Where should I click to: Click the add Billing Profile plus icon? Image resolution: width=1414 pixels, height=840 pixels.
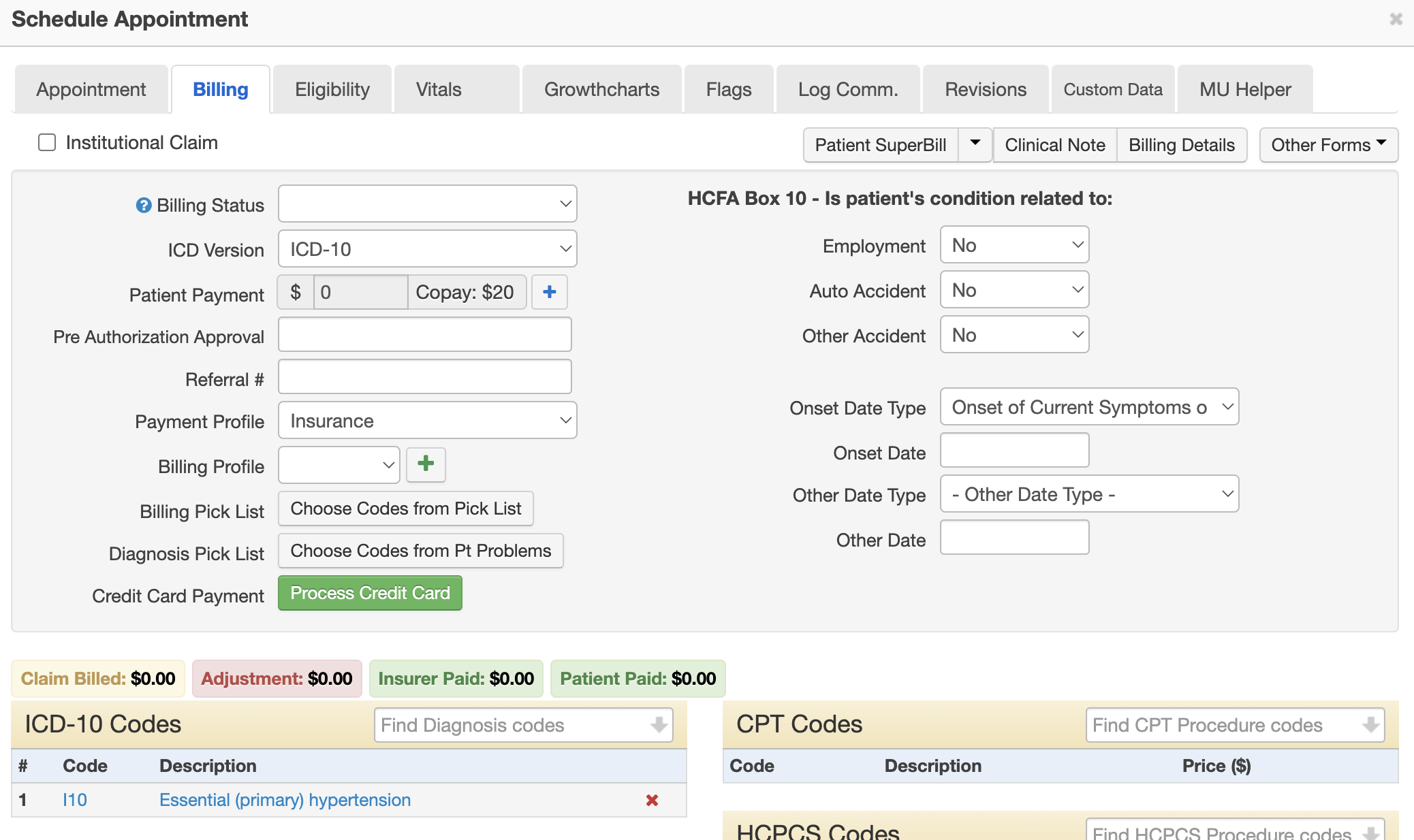[x=425, y=464]
